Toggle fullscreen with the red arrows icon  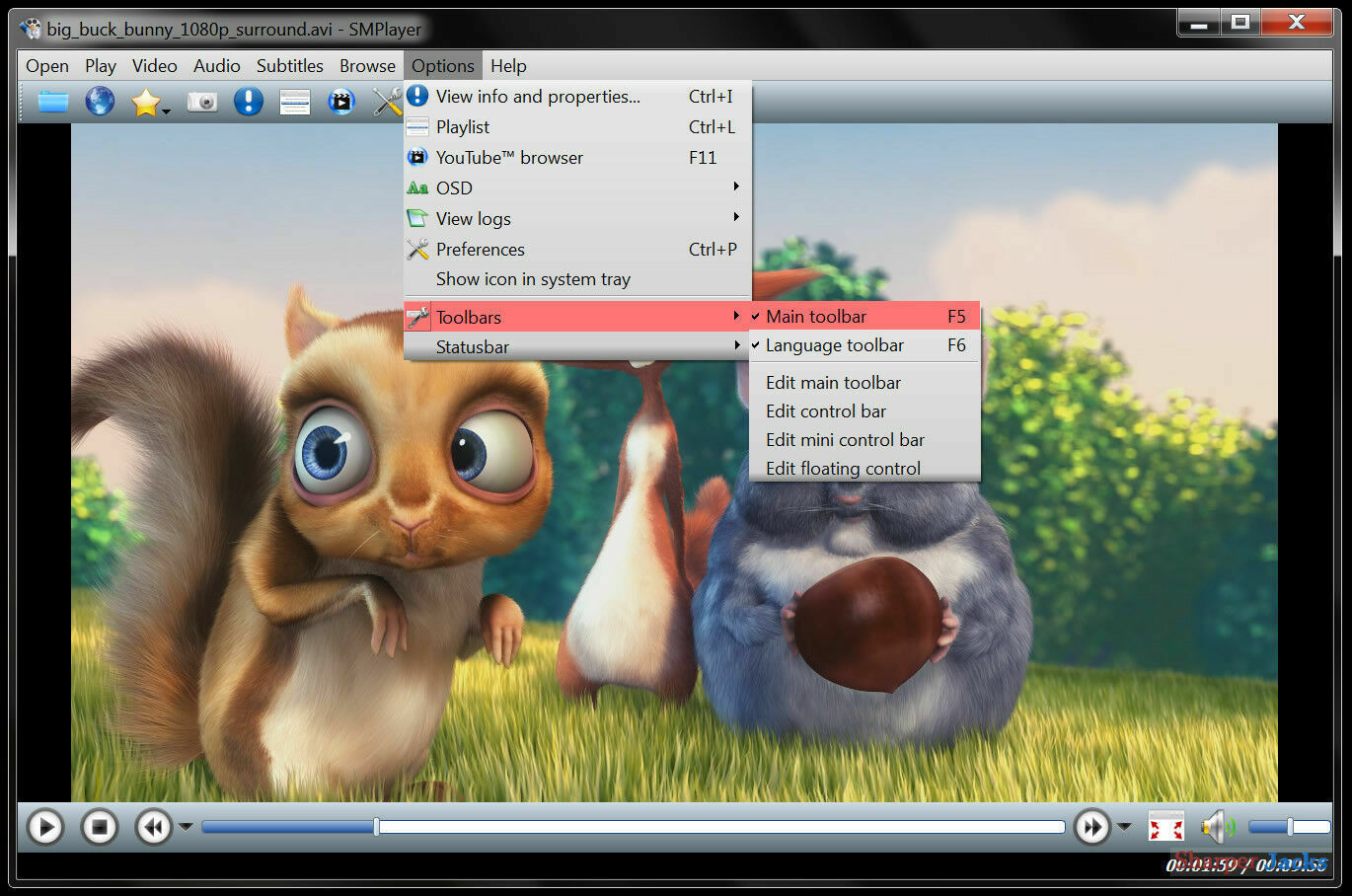pos(1165,827)
